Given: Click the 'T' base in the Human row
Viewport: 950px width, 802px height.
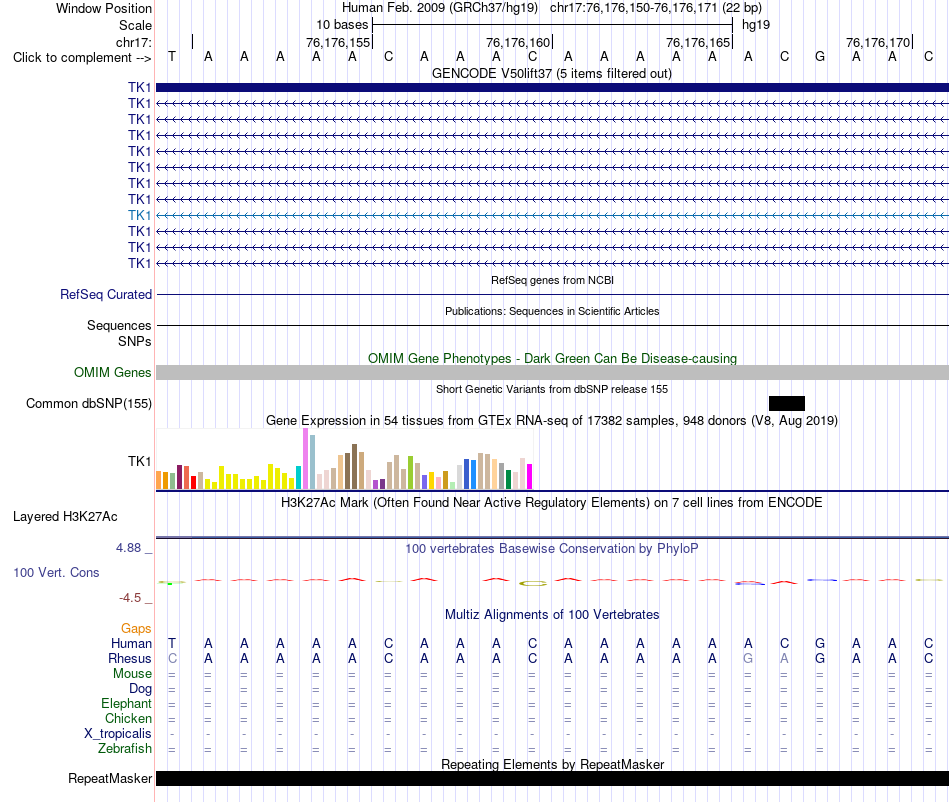Looking at the screenshot, I should click(x=172, y=643).
